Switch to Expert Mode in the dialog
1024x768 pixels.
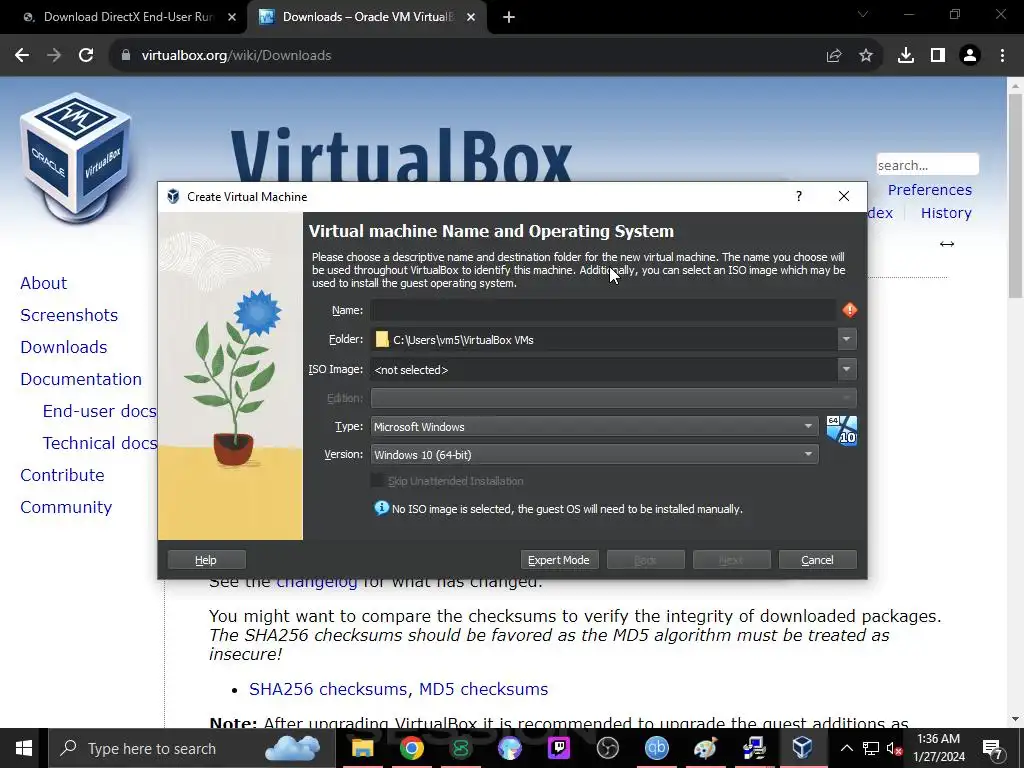pyautogui.click(x=559, y=560)
